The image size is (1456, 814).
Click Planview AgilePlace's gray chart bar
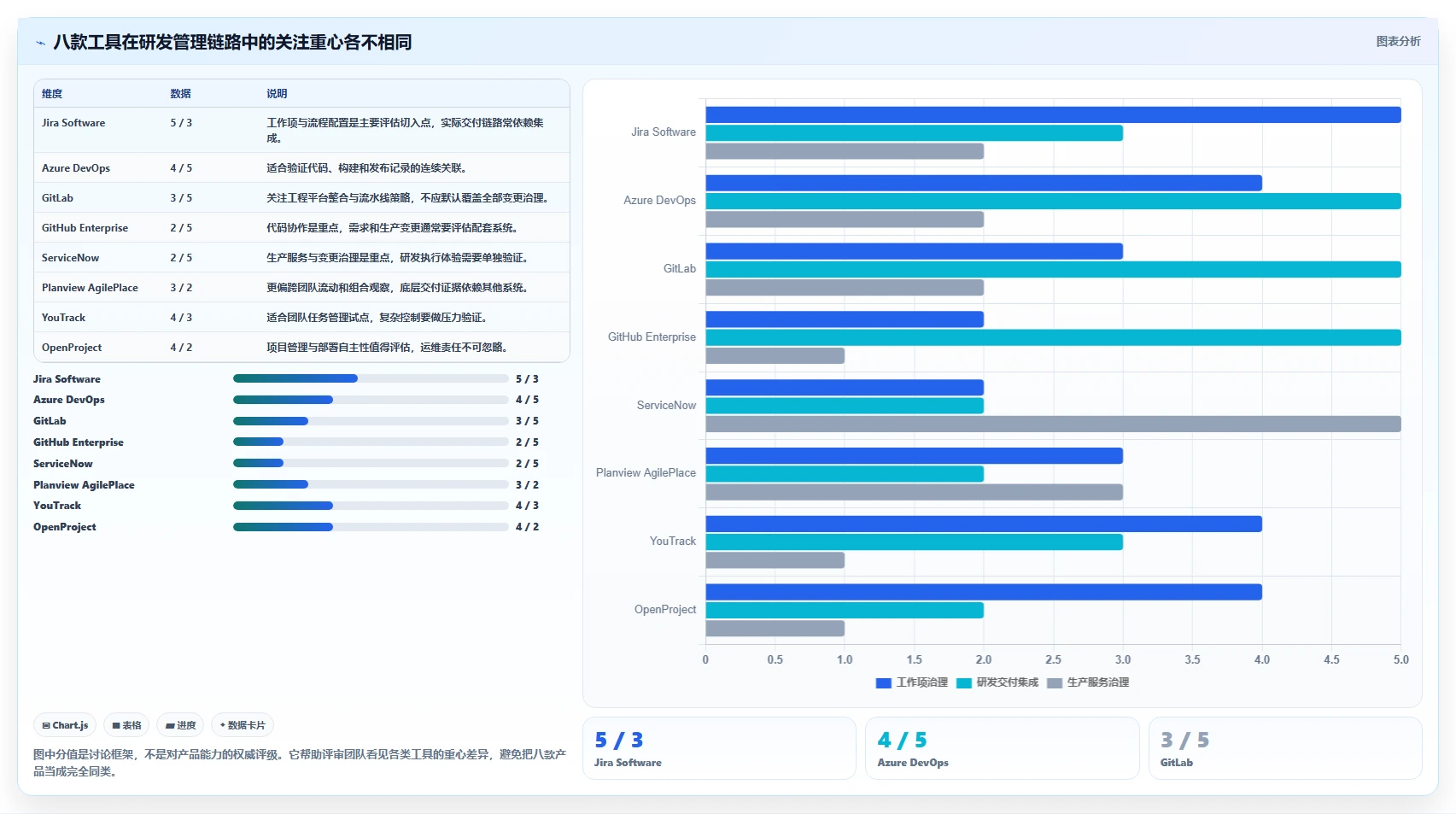click(915, 492)
